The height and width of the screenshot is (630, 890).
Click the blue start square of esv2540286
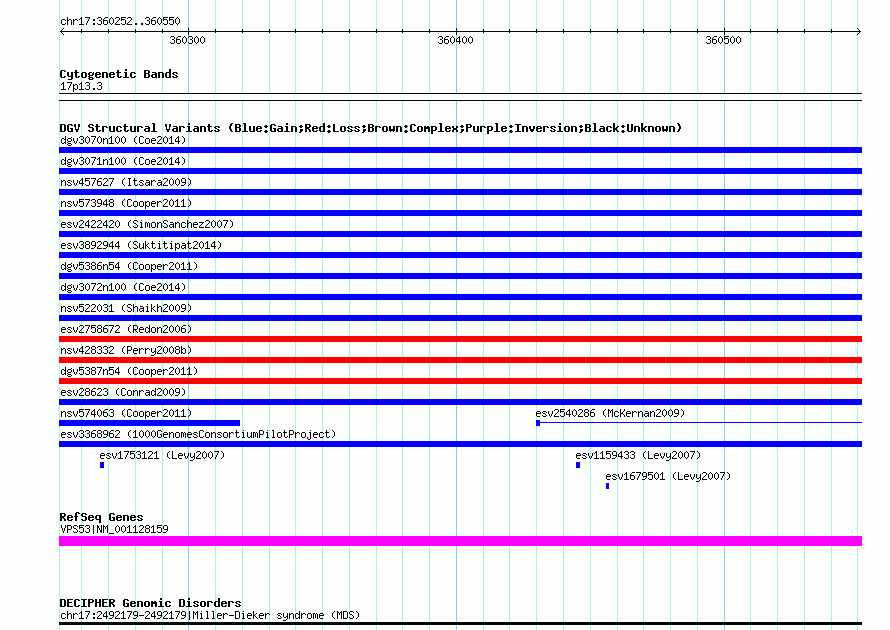click(x=538, y=423)
